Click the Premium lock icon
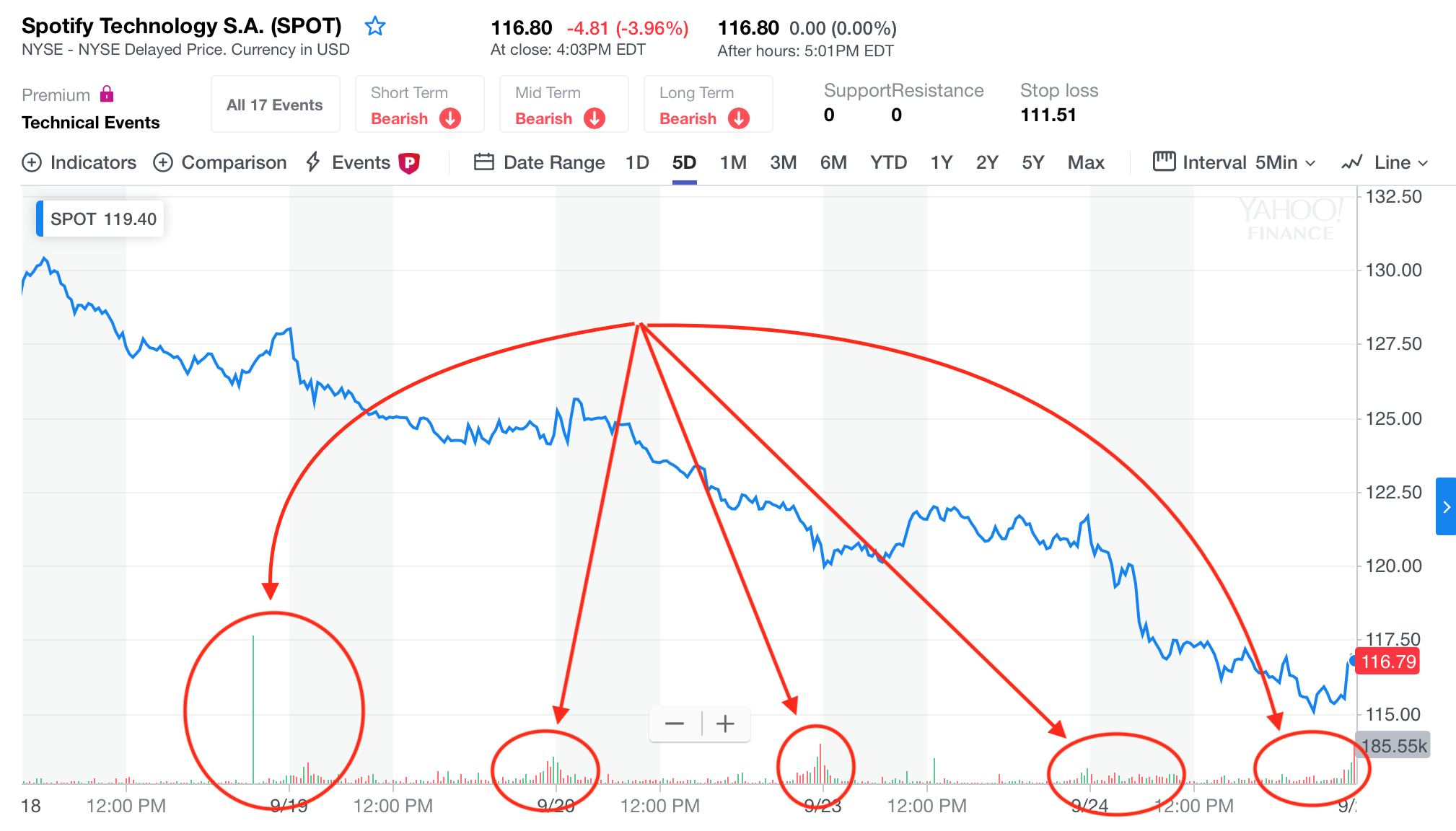Viewport: 1456px width, 831px height. (107, 94)
